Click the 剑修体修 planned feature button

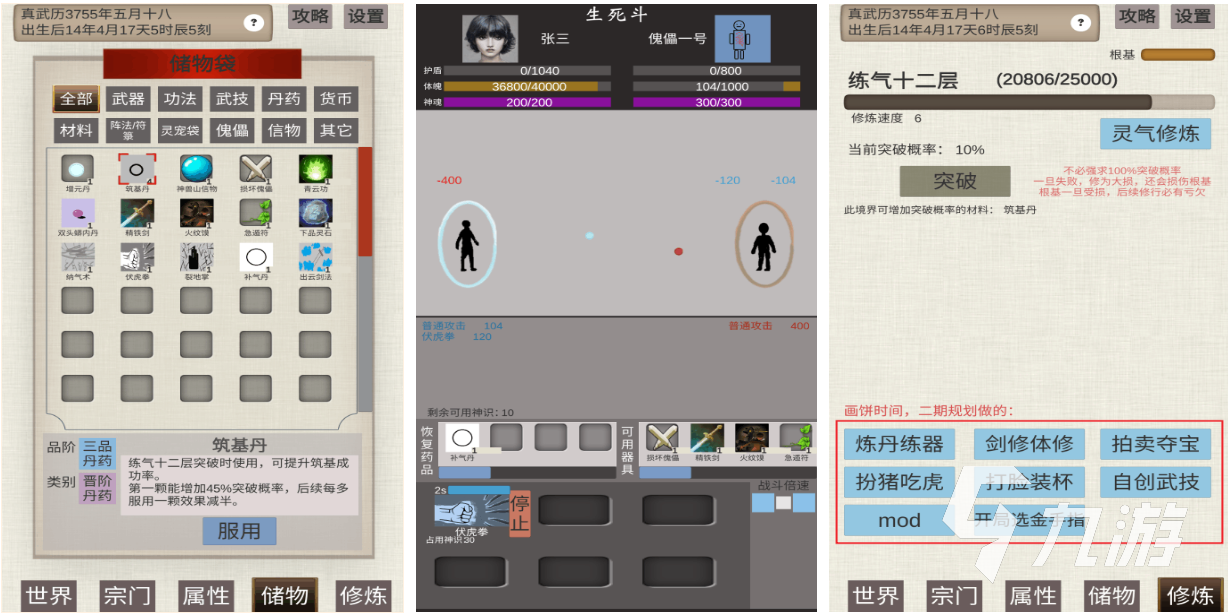pyautogui.click(x=1028, y=444)
